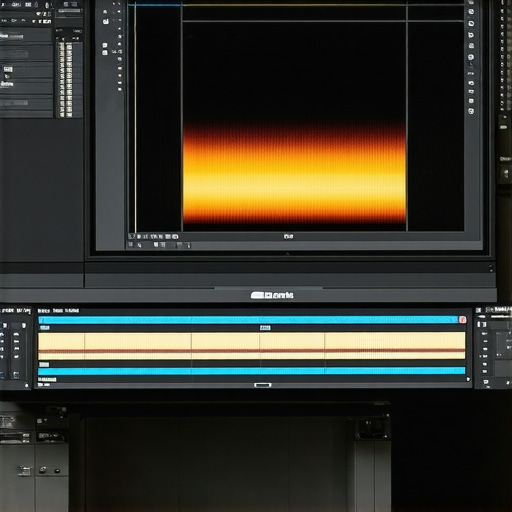Select the upper blue timeline track clip

pyautogui.click(x=248, y=320)
